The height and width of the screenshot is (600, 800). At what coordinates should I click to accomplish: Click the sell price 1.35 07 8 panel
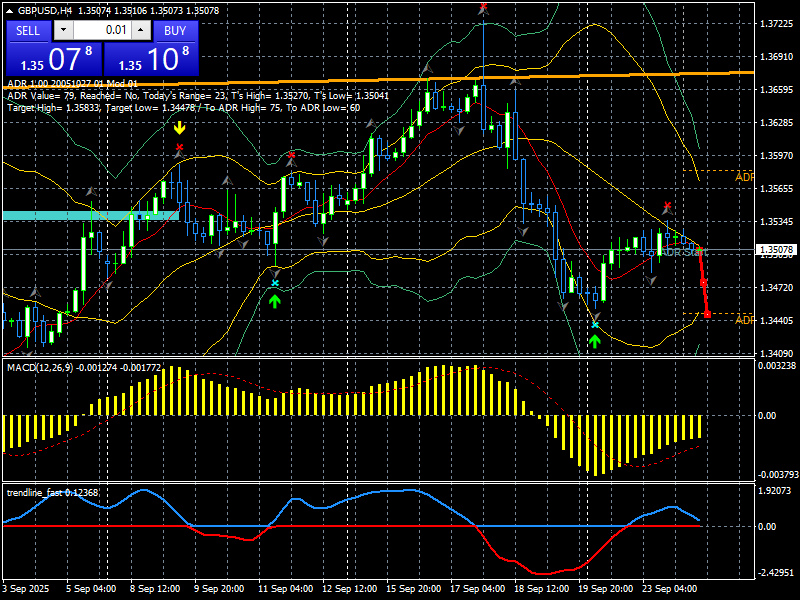54,59
